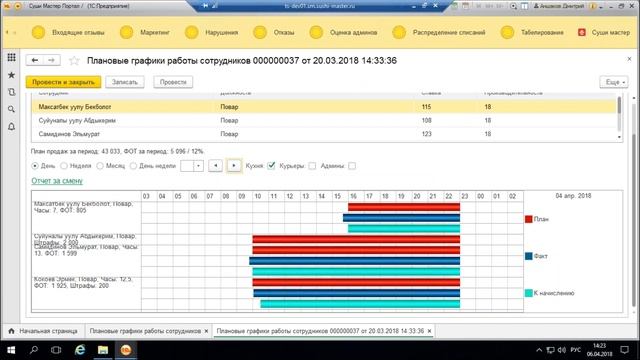Viewport: 640px width, 360px height.
Task: Open Маркетинг section
Action: coord(145,32)
